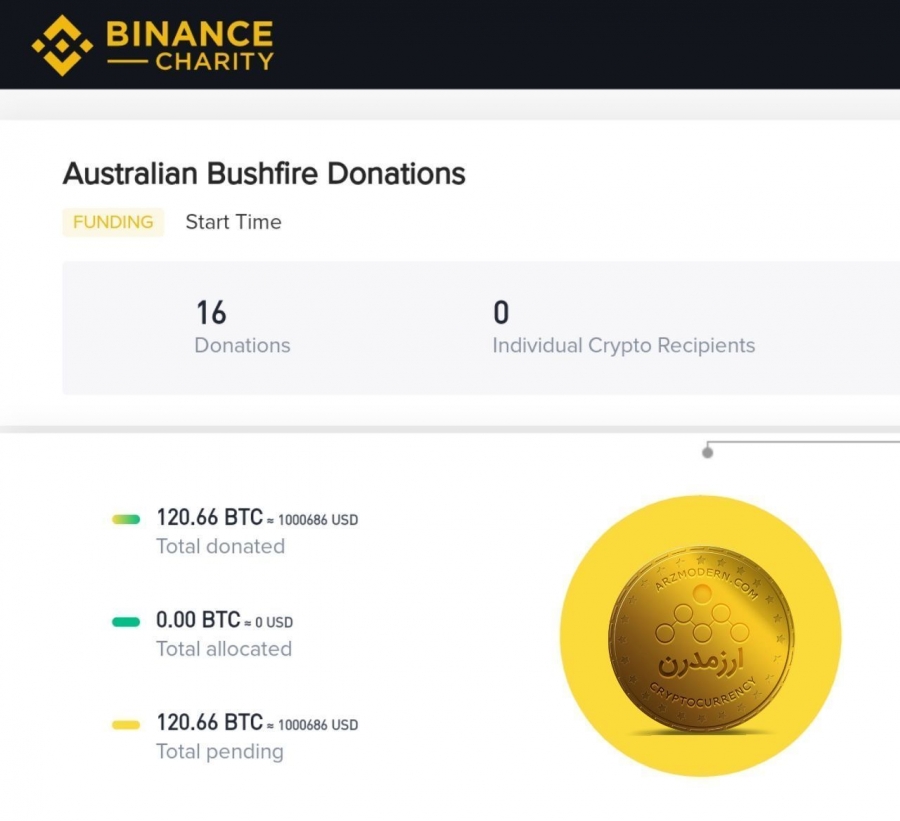Image resolution: width=900 pixels, height=821 pixels.
Task: Click the gray timeline dot marker
Action: 708,453
